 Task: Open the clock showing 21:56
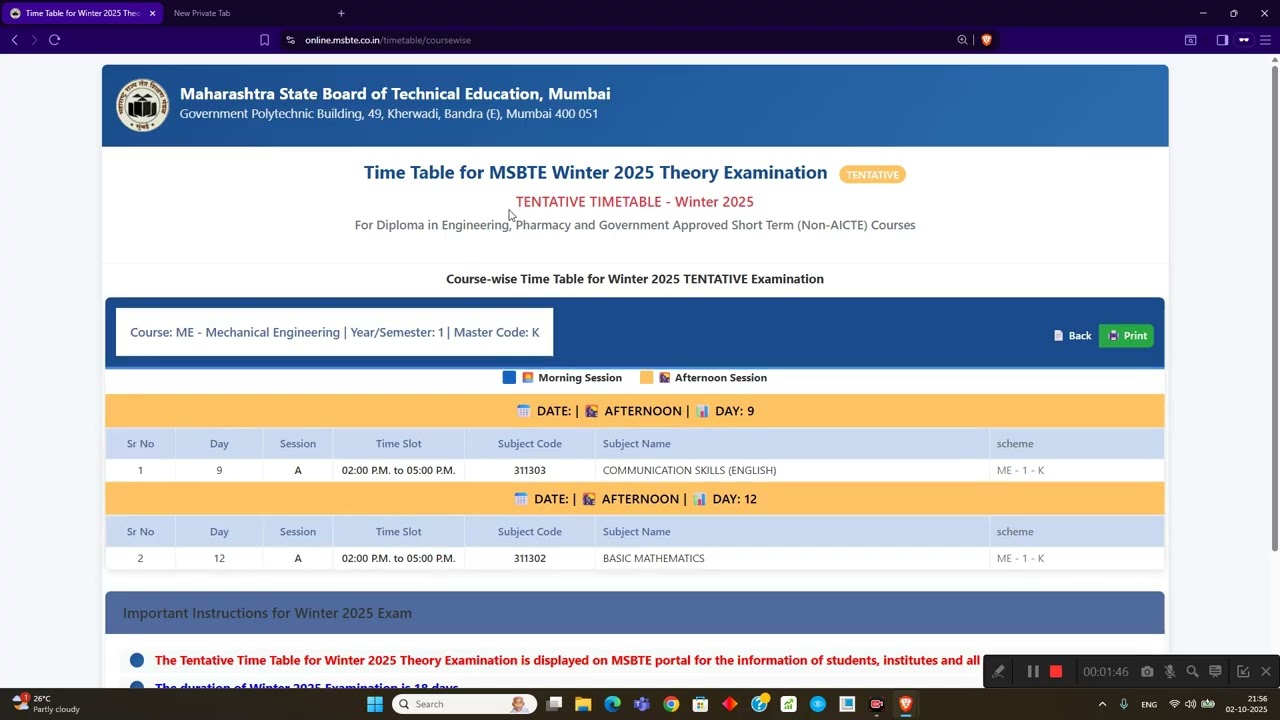[x=1249, y=704]
